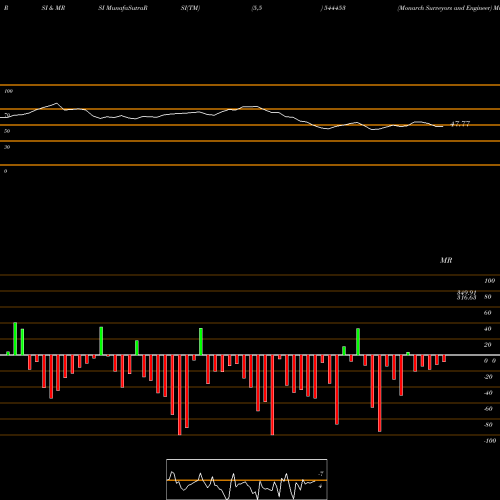
Task: Click the '80' tick label on MR axis
Action: pyautogui.click(x=488, y=297)
